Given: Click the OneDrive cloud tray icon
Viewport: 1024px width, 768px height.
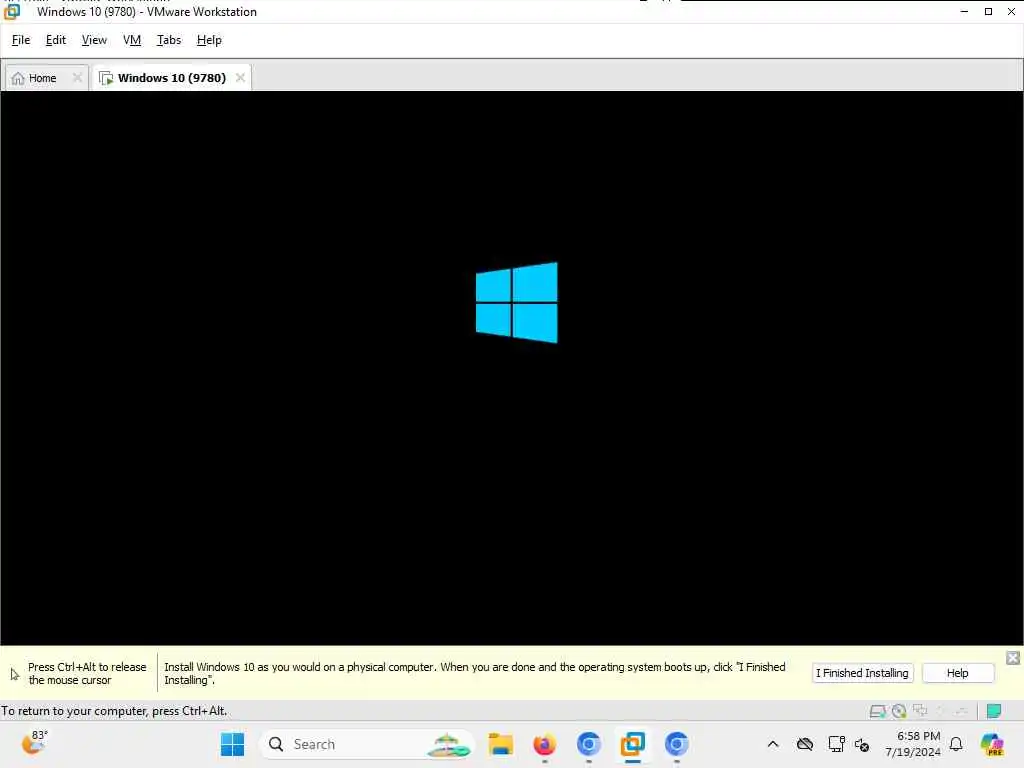Looking at the screenshot, I should coord(805,744).
